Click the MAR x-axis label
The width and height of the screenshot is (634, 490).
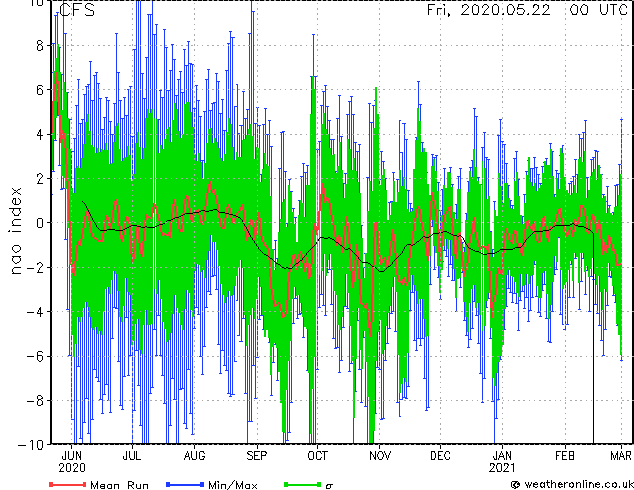[621, 456]
